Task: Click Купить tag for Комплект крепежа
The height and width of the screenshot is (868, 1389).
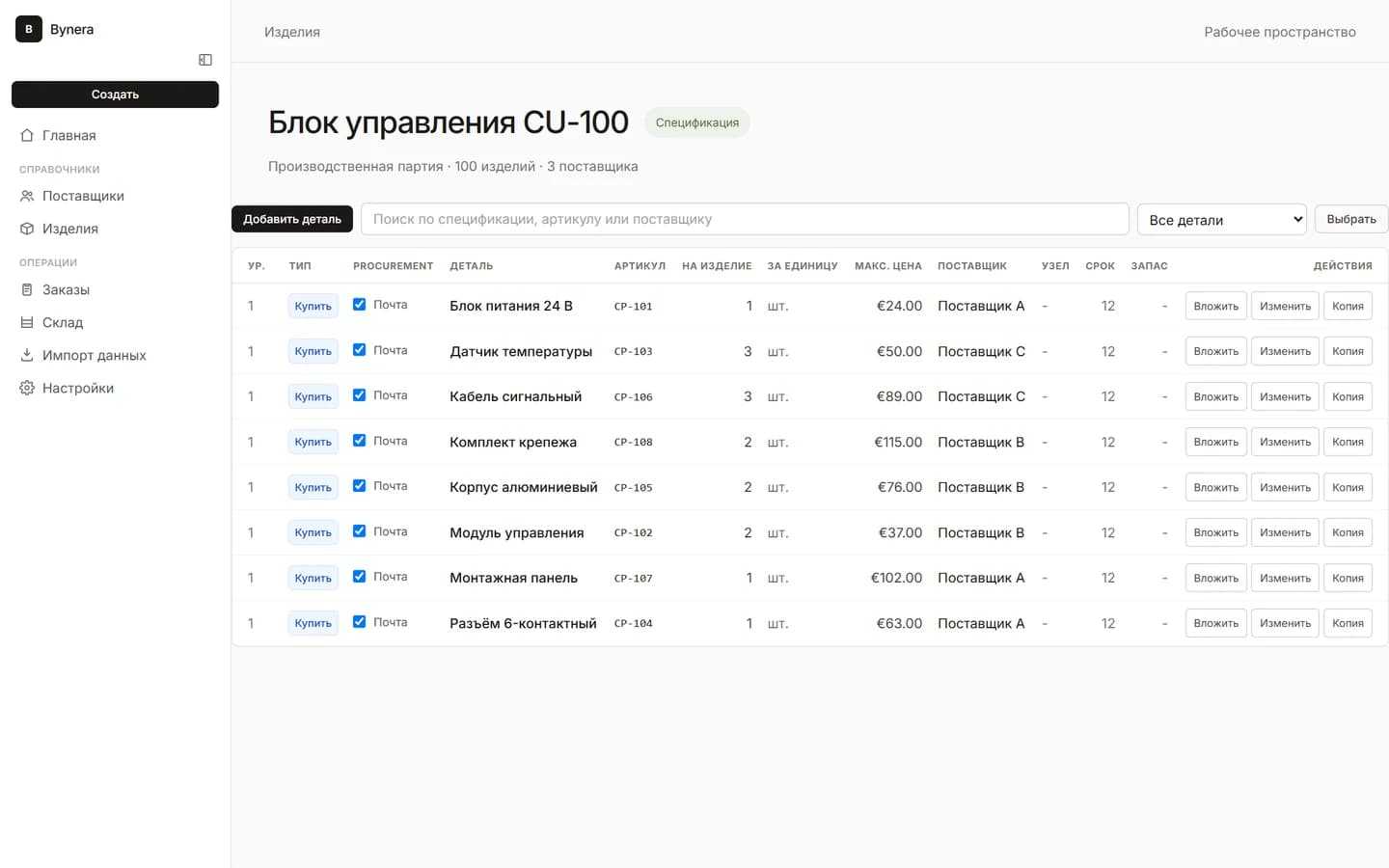Action: coord(313,442)
